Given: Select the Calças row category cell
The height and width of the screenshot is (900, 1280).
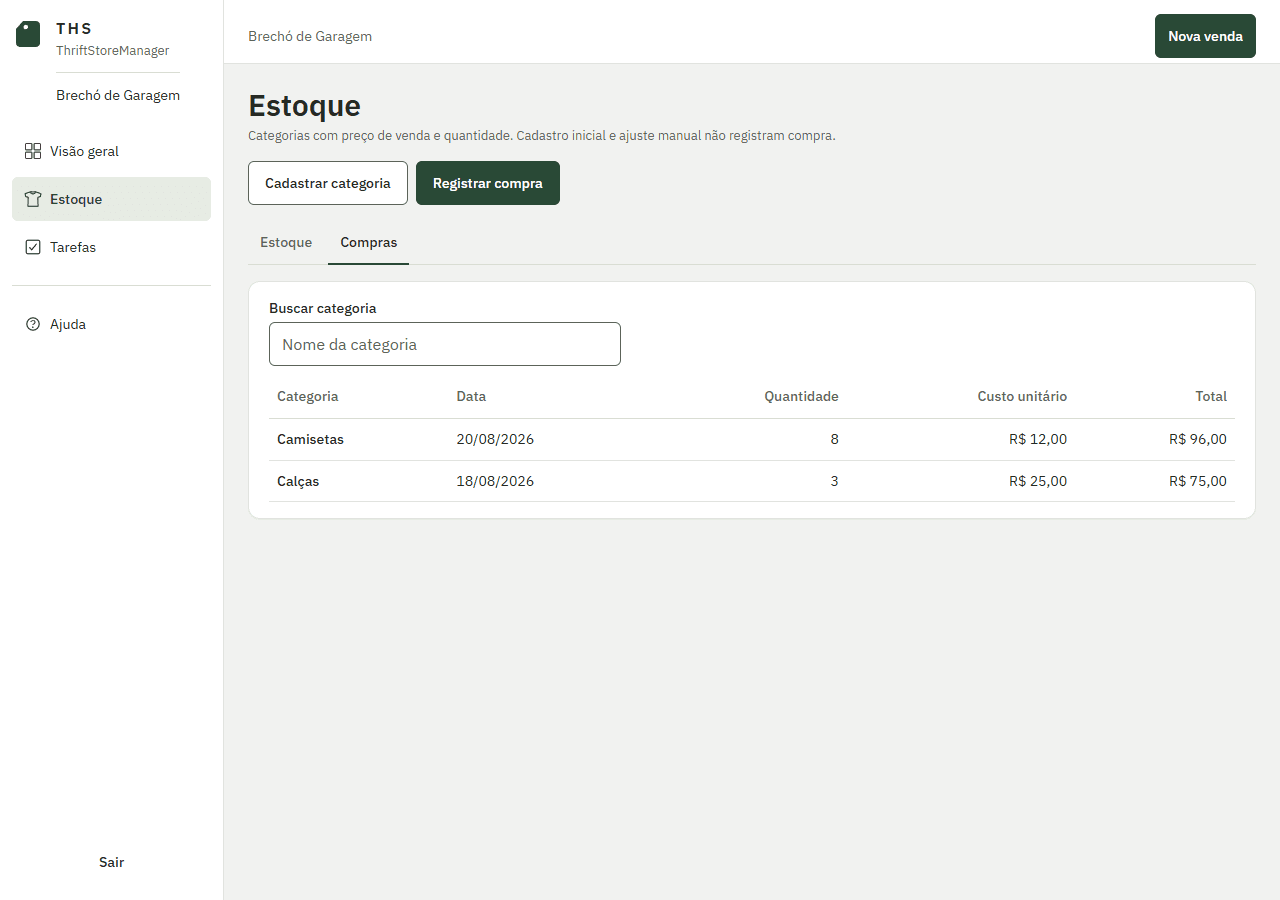Looking at the screenshot, I should [298, 481].
